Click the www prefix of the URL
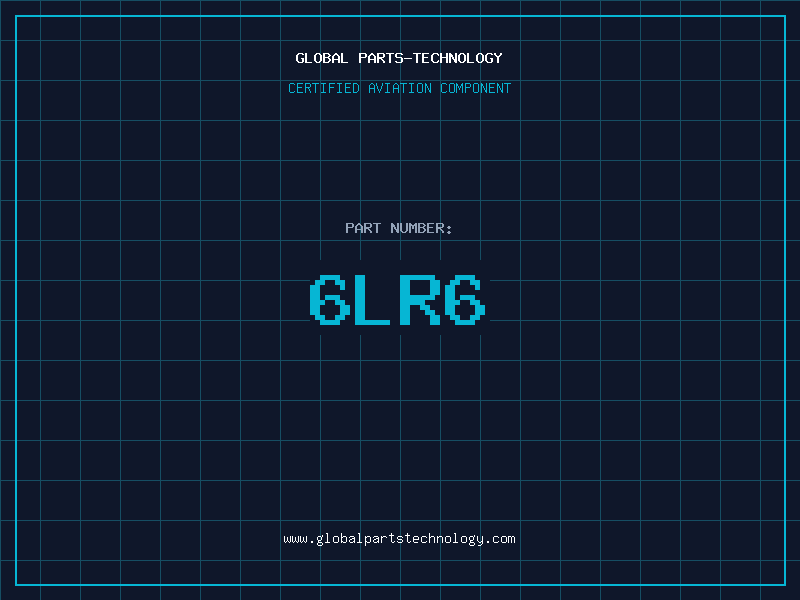The width and height of the screenshot is (800, 600). [x=295, y=539]
